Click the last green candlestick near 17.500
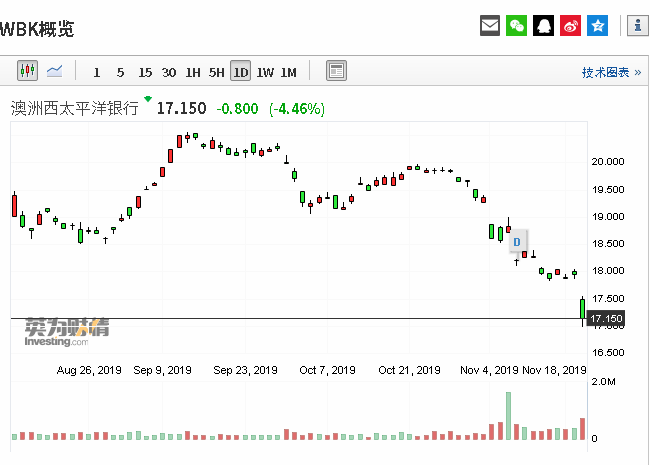Screen dimensions: 650x465 (x=582, y=309)
